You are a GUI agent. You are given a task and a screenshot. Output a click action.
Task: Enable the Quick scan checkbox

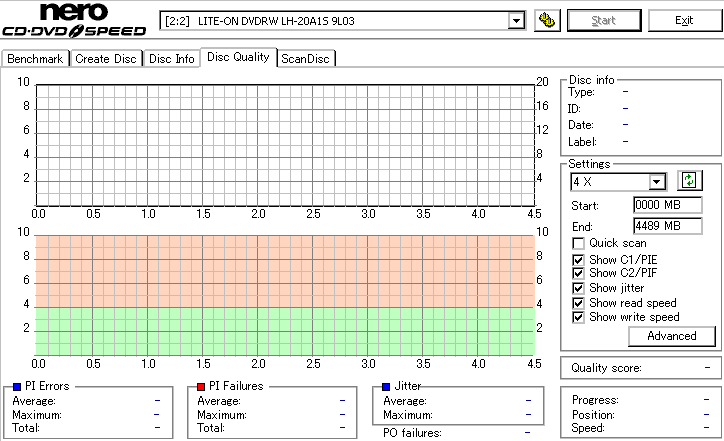coord(578,243)
